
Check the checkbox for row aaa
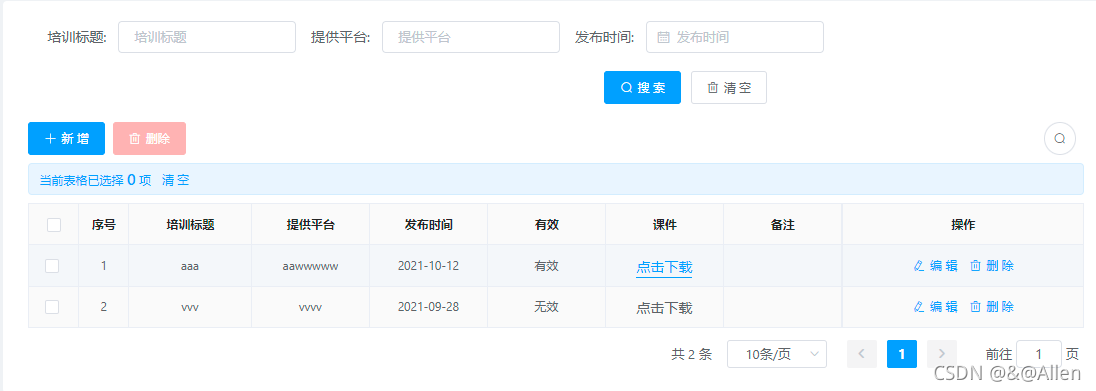click(x=52, y=266)
